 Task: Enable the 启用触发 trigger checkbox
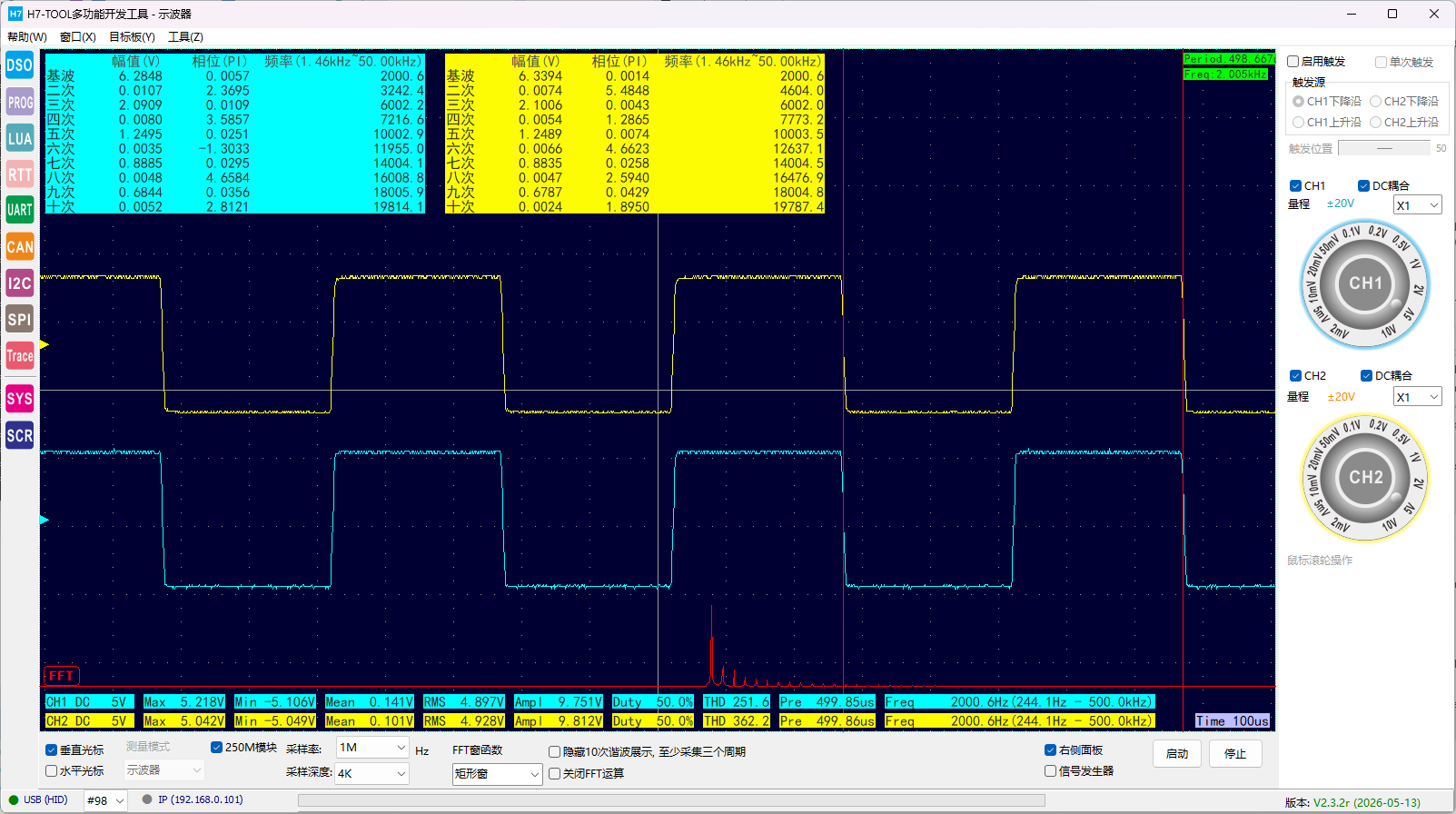[1293, 62]
